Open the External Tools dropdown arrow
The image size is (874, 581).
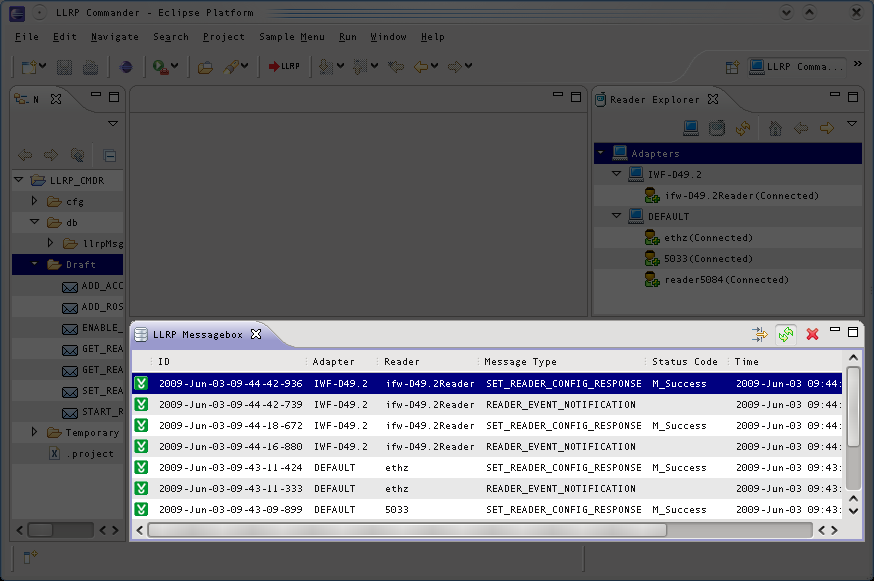click(174, 66)
